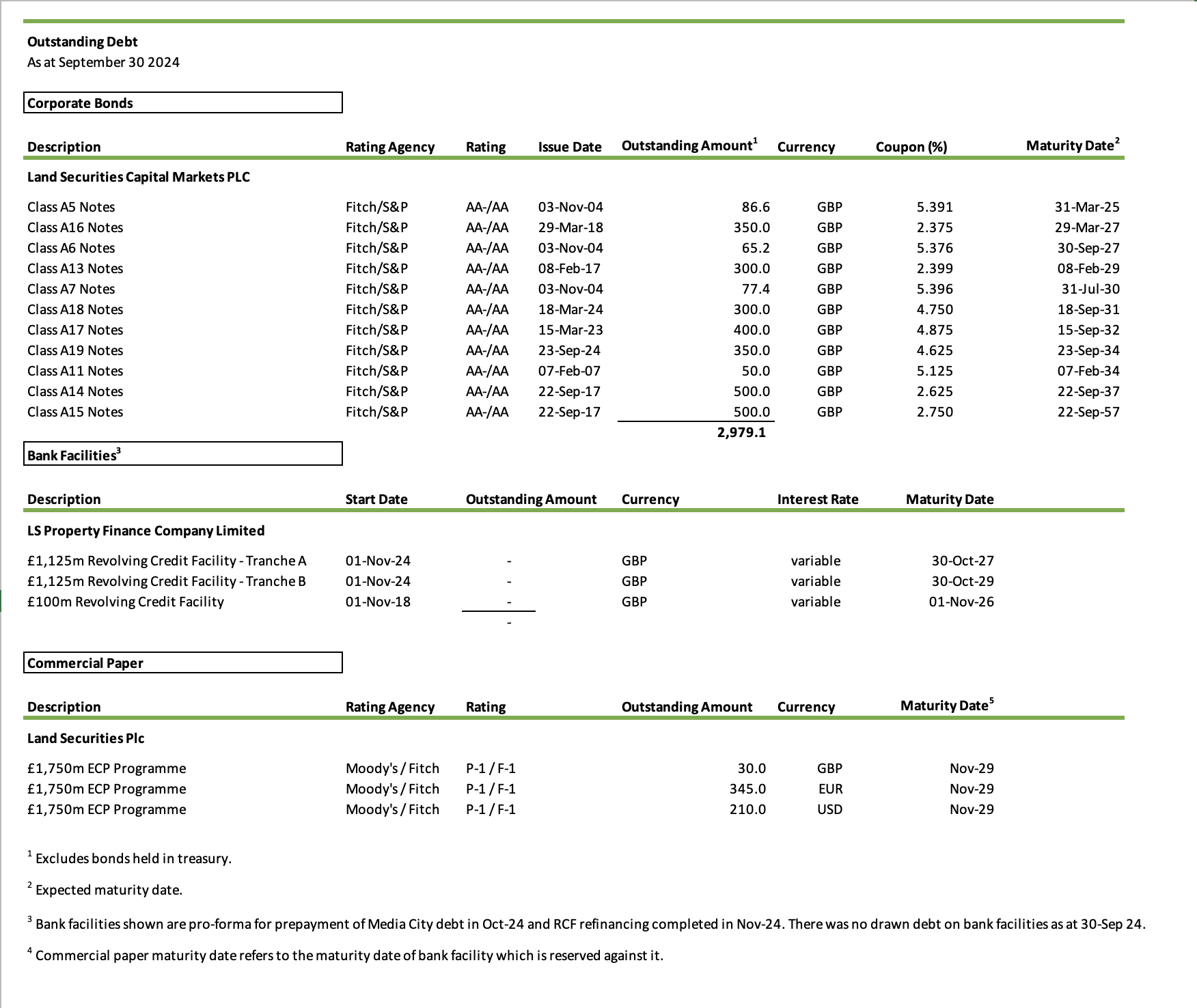Image resolution: width=1197 pixels, height=1008 pixels.
Task: Click coupon value '4.625'
Action: click(x=935, y=350)
